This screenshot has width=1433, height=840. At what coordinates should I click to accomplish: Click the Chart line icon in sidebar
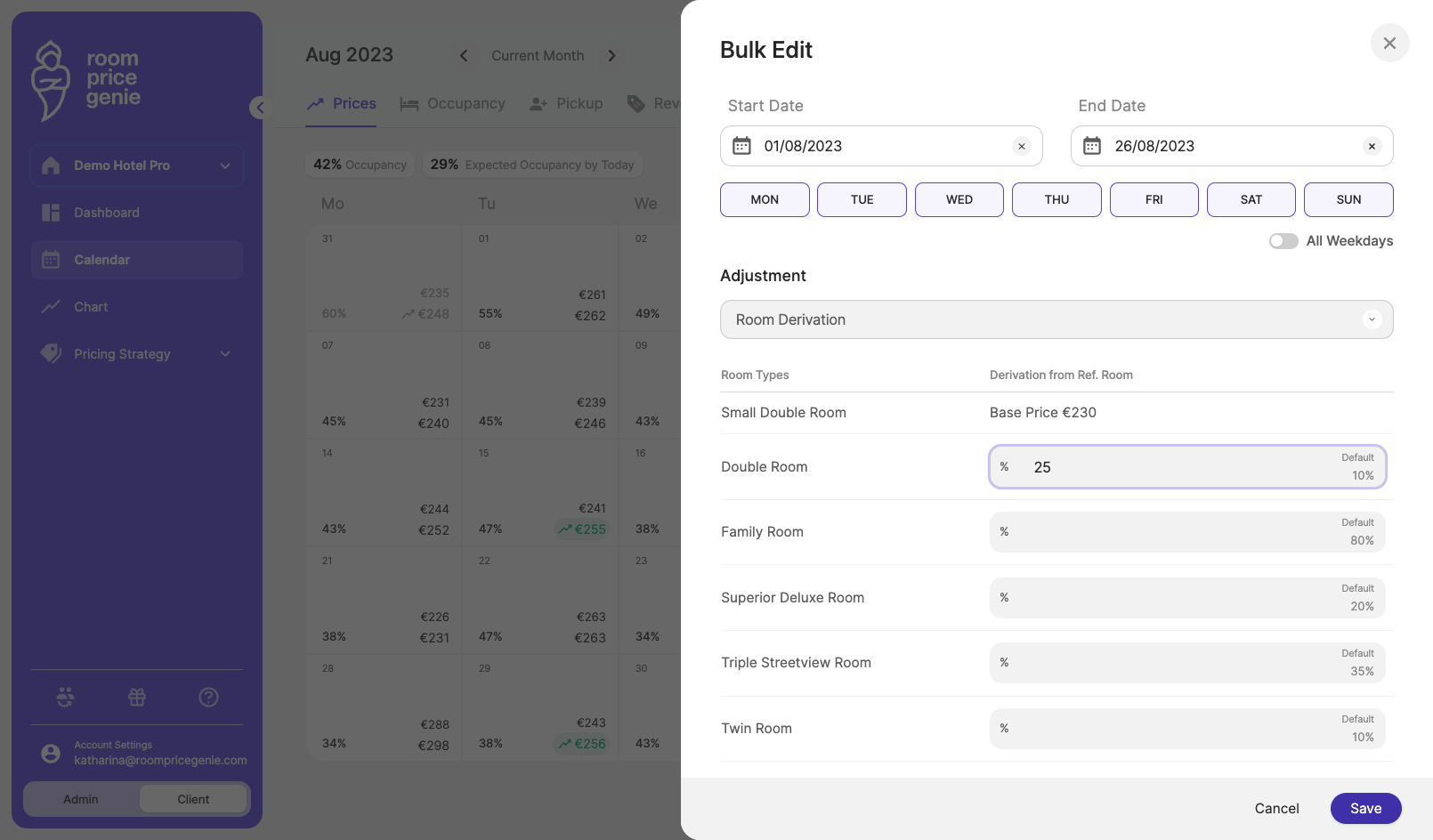click(x=51, y=307)
